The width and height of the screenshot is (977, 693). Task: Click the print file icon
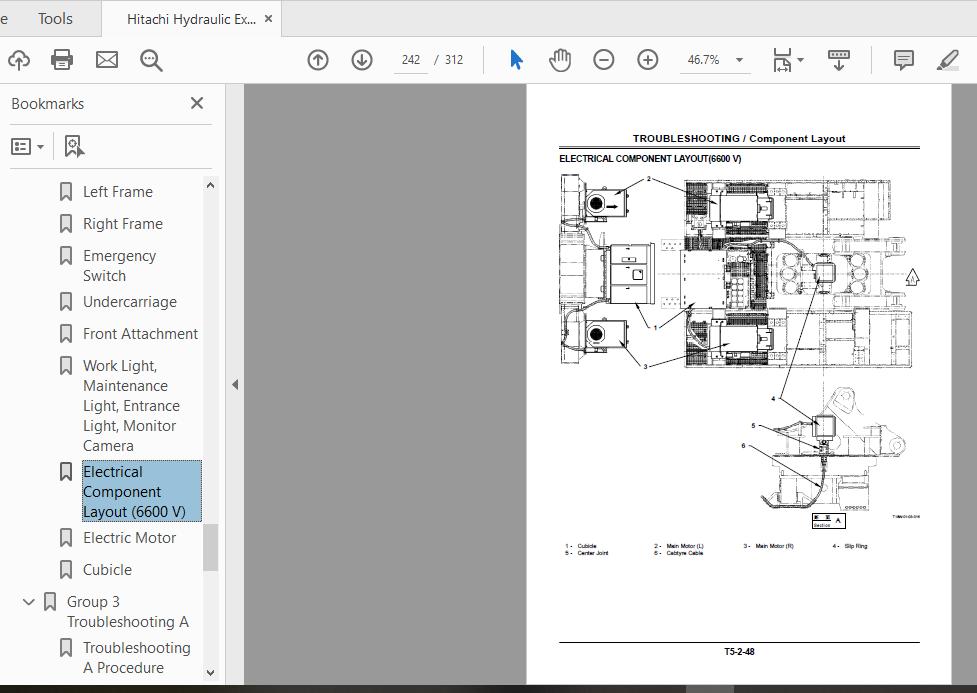[62, 60]
